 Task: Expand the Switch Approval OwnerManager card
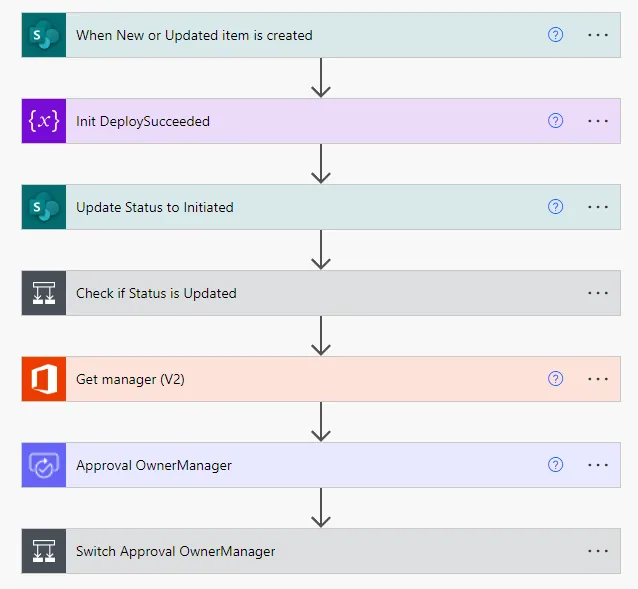click(x=321, y=551)
